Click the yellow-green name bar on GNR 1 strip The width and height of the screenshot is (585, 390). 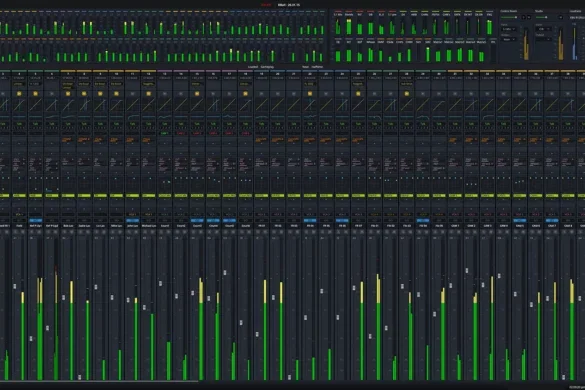(455, 196)
